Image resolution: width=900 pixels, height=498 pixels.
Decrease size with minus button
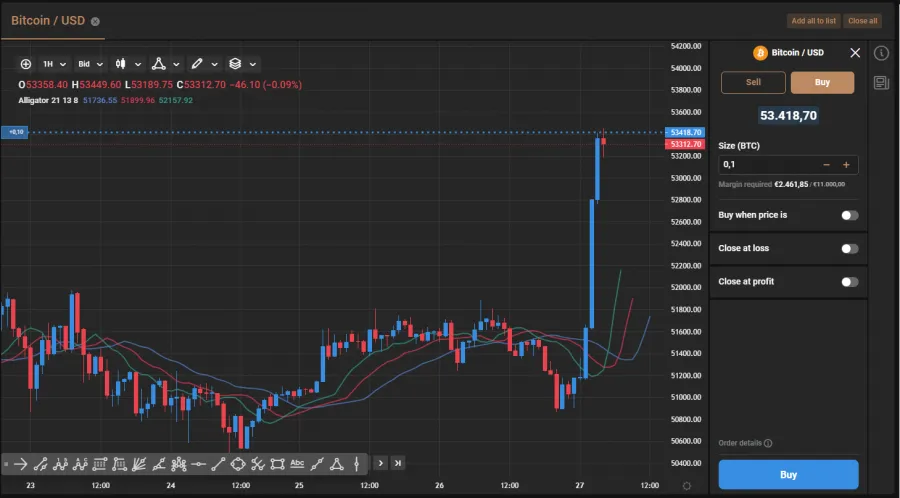pos(827,165)
